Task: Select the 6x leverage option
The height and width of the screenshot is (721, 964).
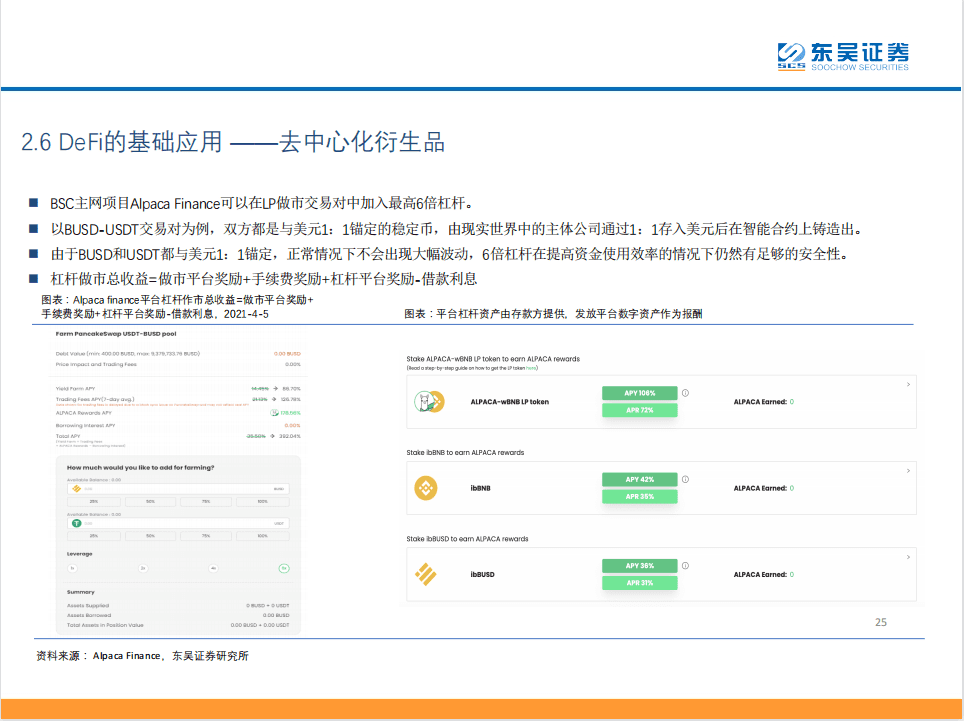Action: pyautogui.click(x=283, y=566)
